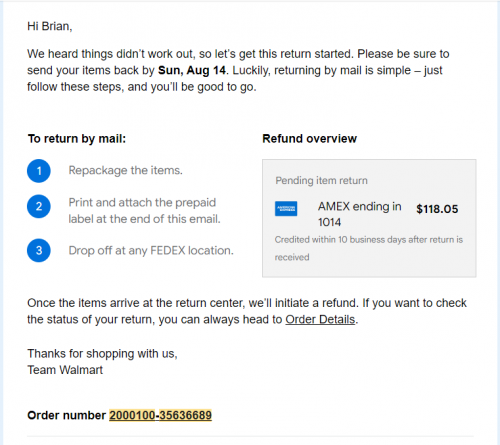
Task: Click the Thanks for shopping with us line
Action: coord(102,353)
